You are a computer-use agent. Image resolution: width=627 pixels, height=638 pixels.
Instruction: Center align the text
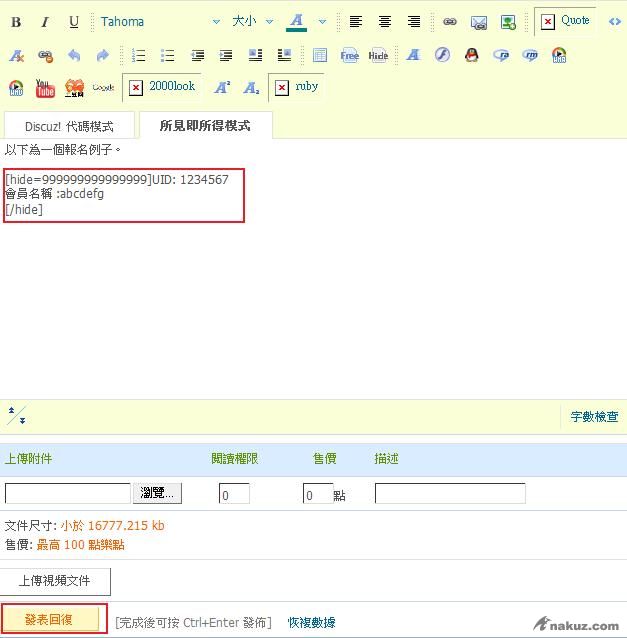click(385, 22)
